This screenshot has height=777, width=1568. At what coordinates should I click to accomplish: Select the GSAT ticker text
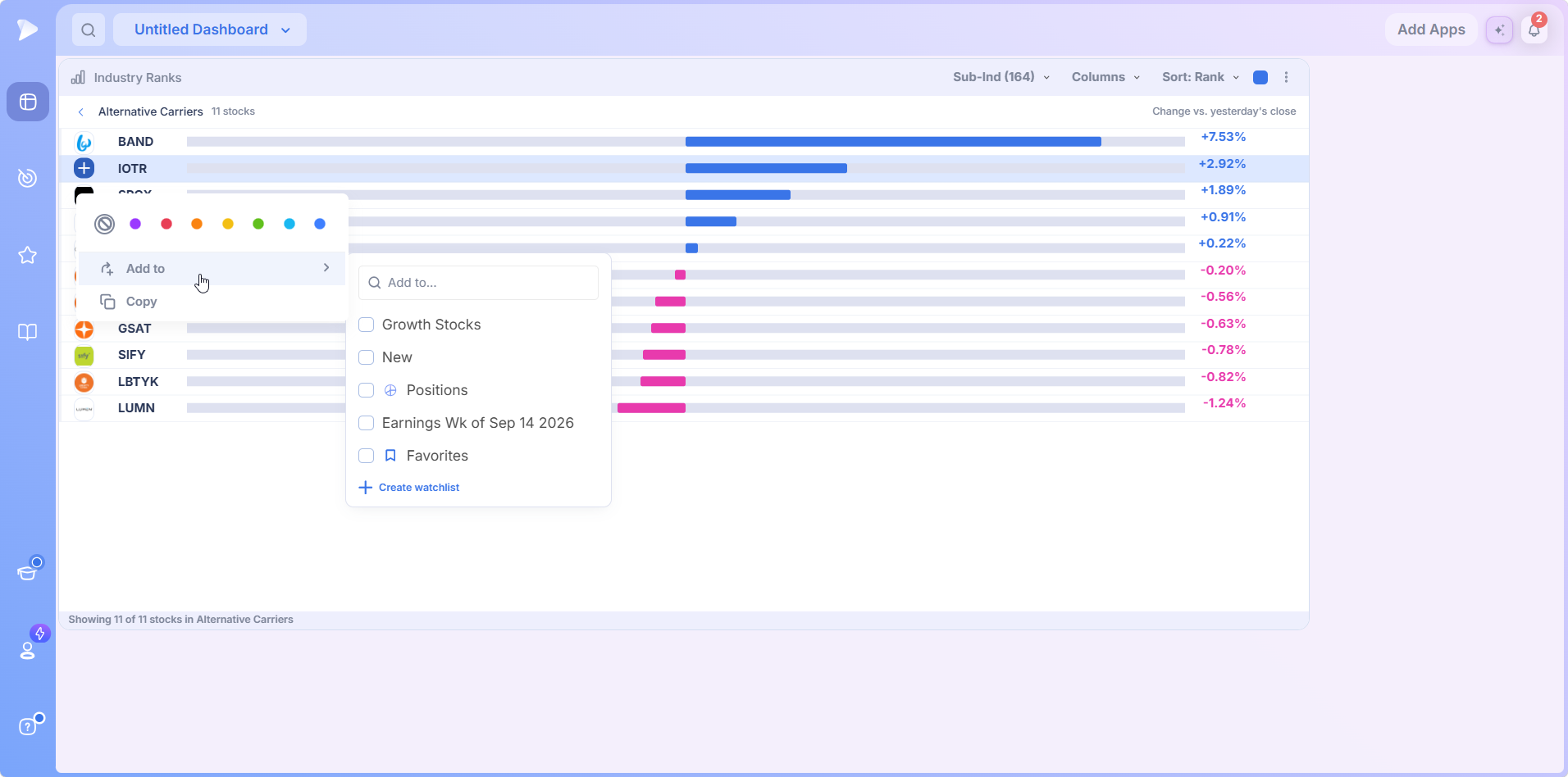tap(134, 329)
